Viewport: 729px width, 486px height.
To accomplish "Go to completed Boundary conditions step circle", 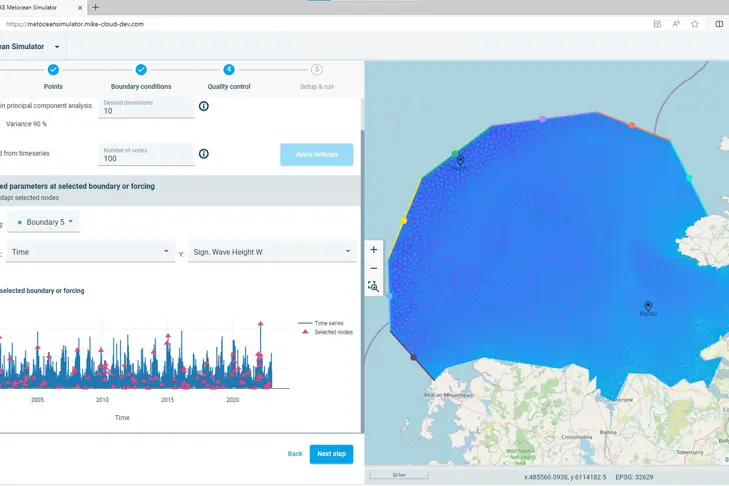I will pyautogui.click(x=141, y=70).
